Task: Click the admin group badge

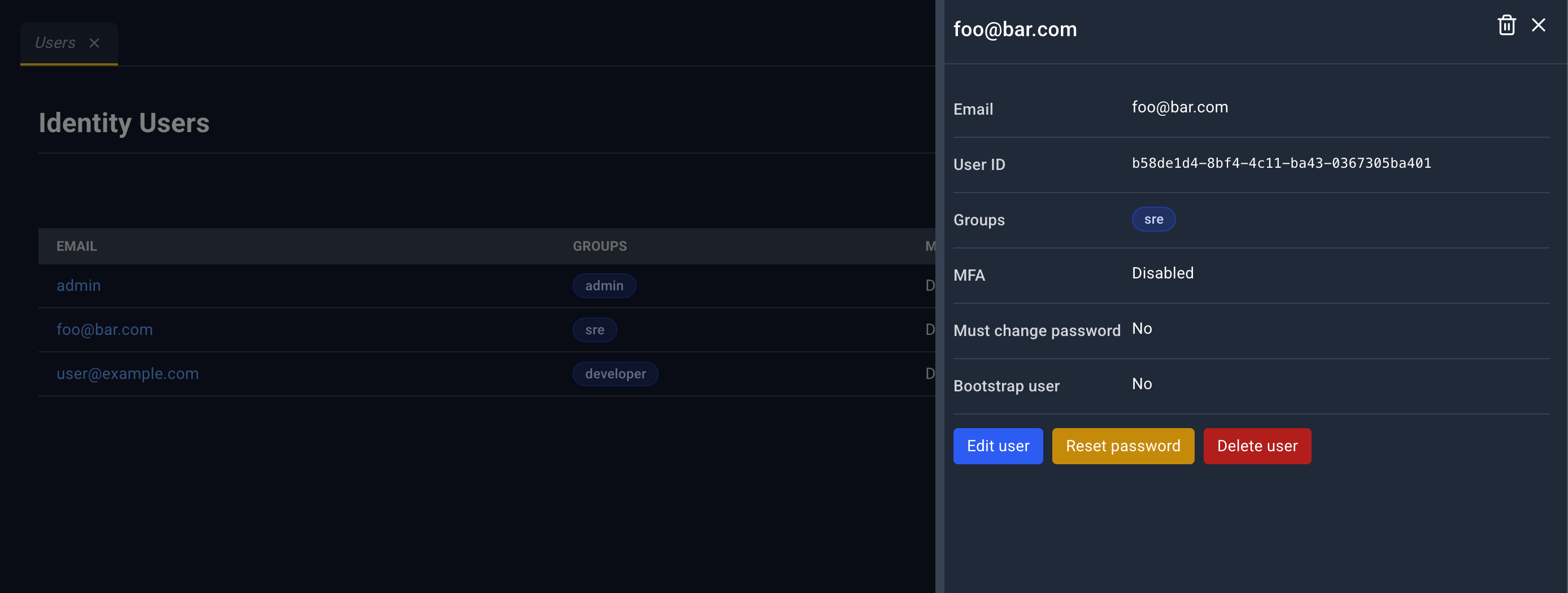Action: [604, 286]
